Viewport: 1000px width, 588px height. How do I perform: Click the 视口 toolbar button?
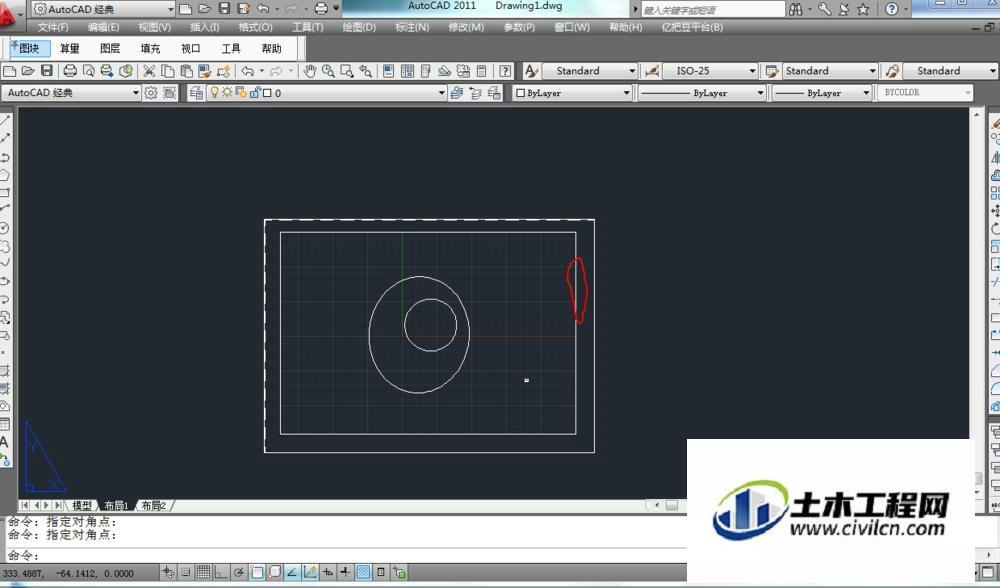[191, 48]
